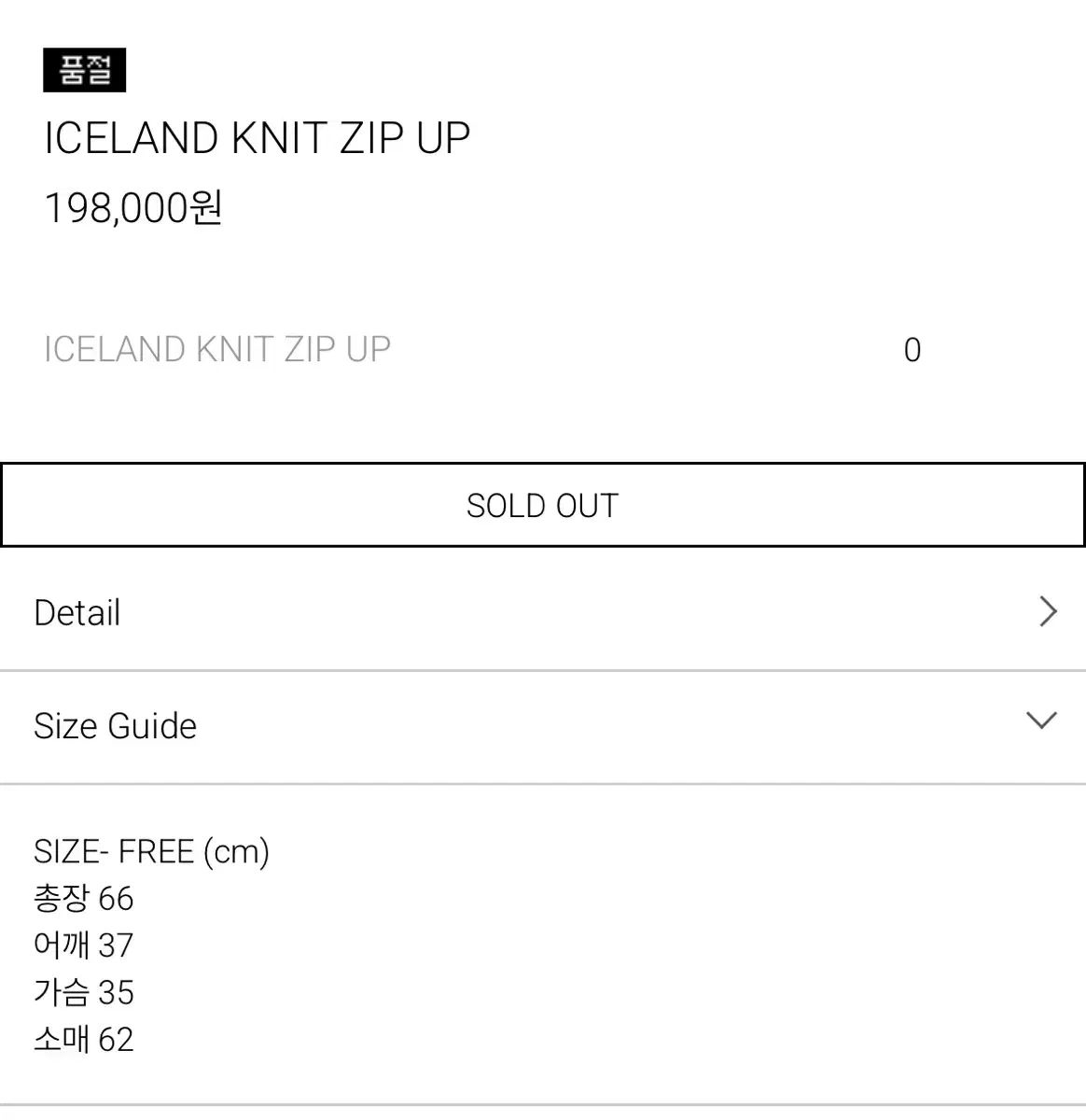Click the 198,000 price number
Screen dimensions: 1086x1120
pos(117,208)
